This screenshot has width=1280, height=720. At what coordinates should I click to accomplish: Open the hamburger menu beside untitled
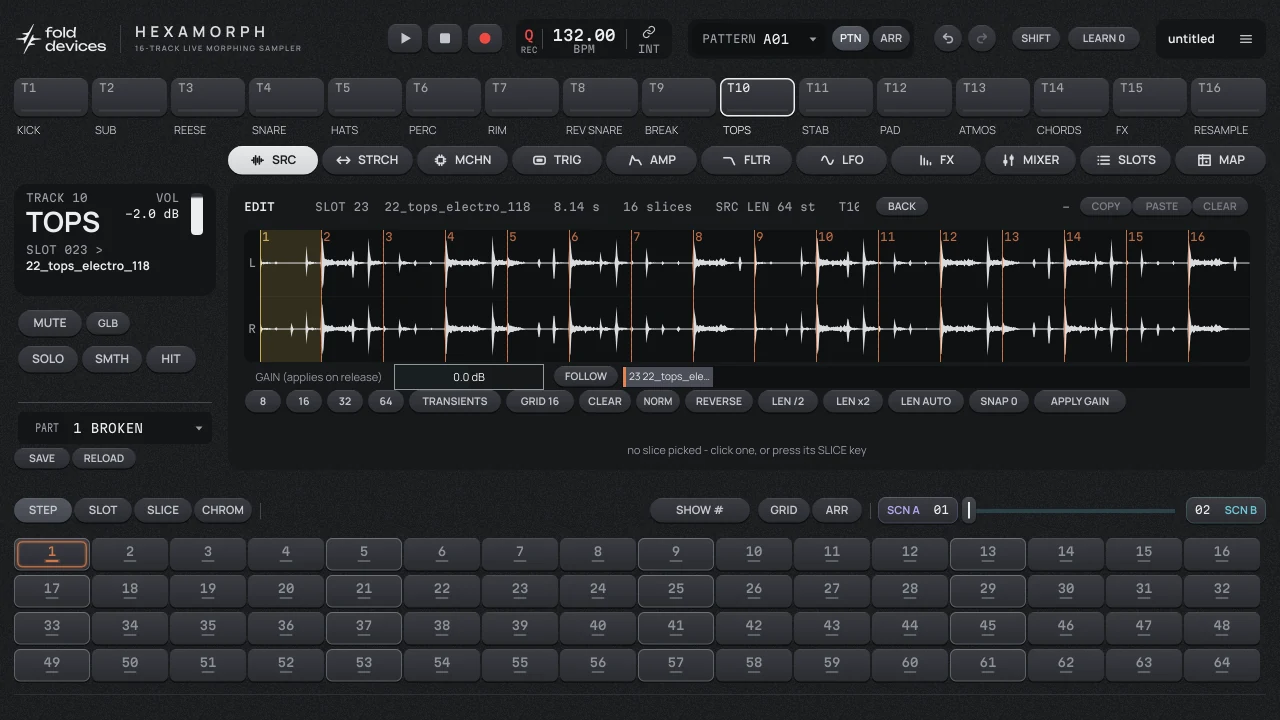(1246, 39)
